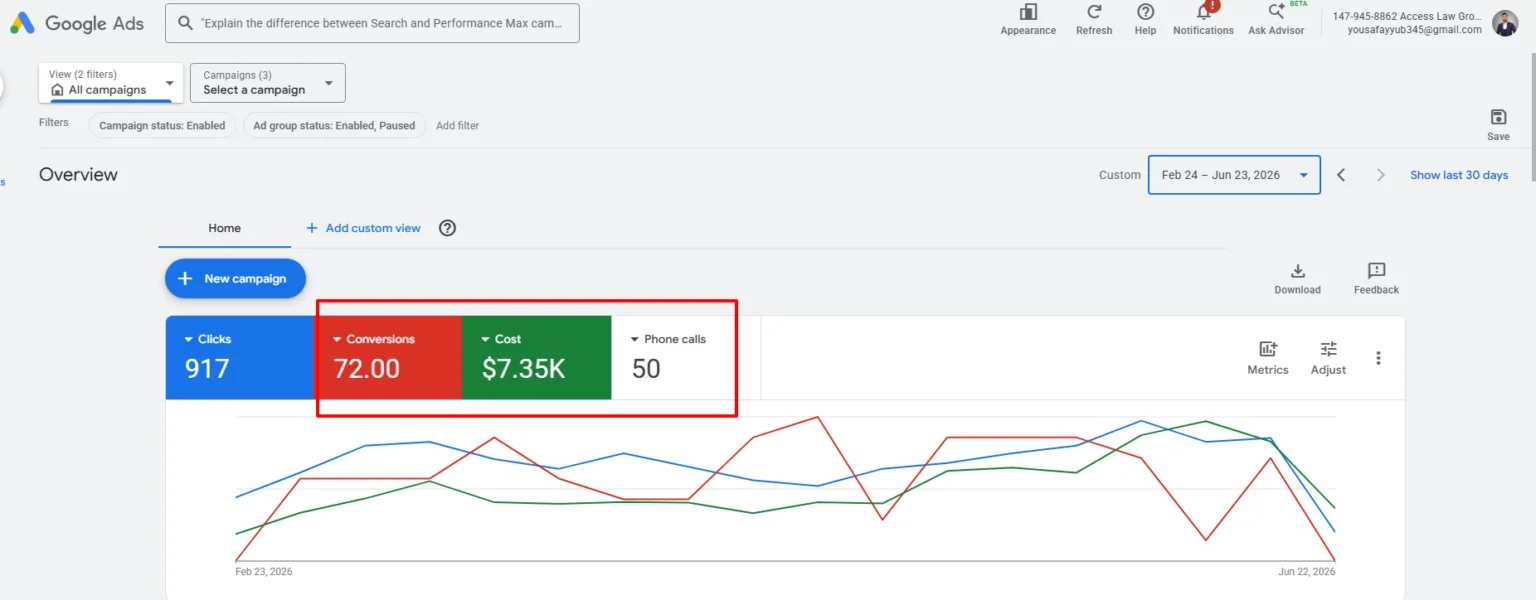Click the Custom date label
This screenshot has height=600, width=1536.
click(x=1119, y=175)
